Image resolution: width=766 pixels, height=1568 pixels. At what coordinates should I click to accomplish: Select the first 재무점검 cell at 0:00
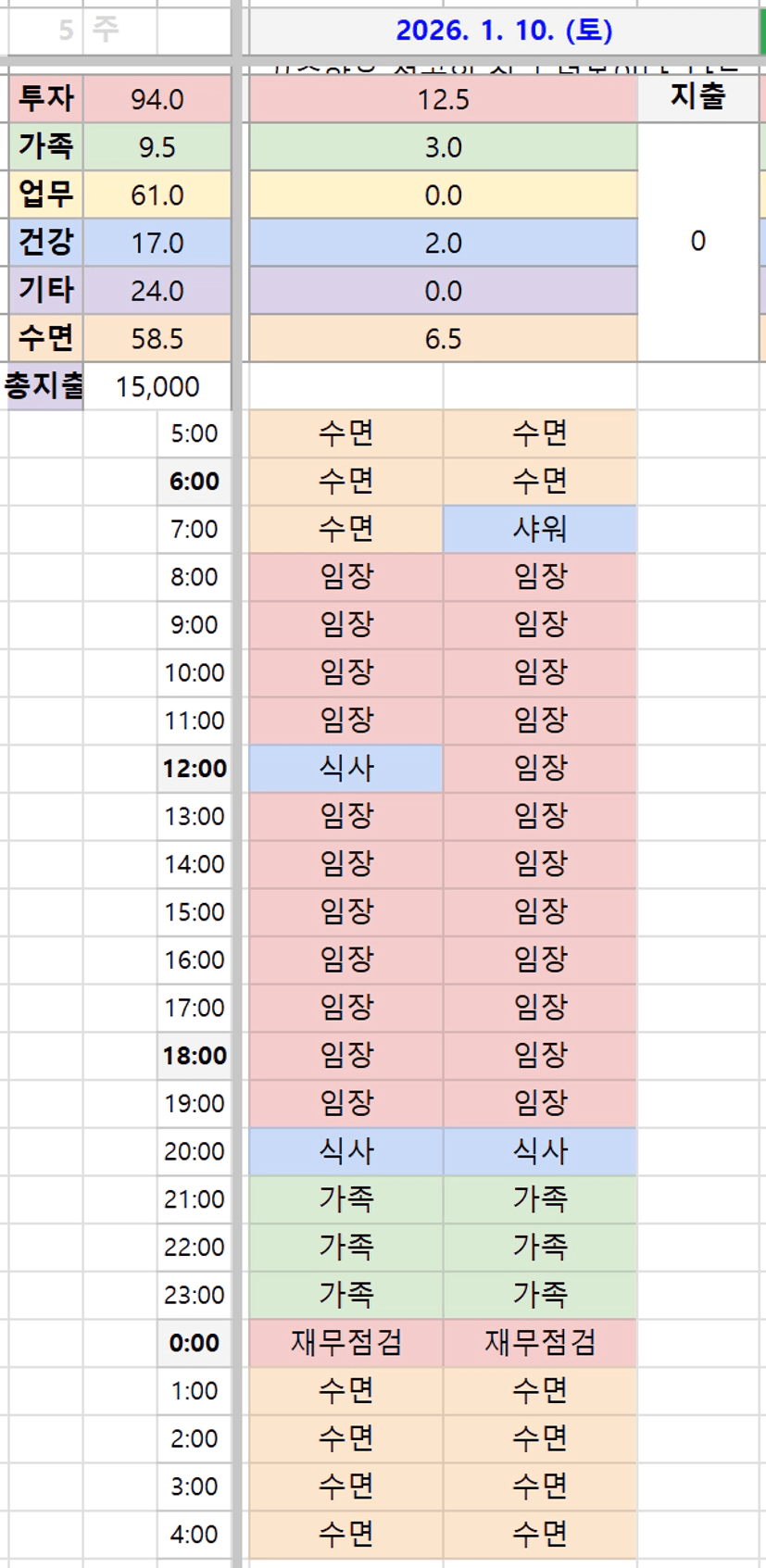[x=345, y=1343]
